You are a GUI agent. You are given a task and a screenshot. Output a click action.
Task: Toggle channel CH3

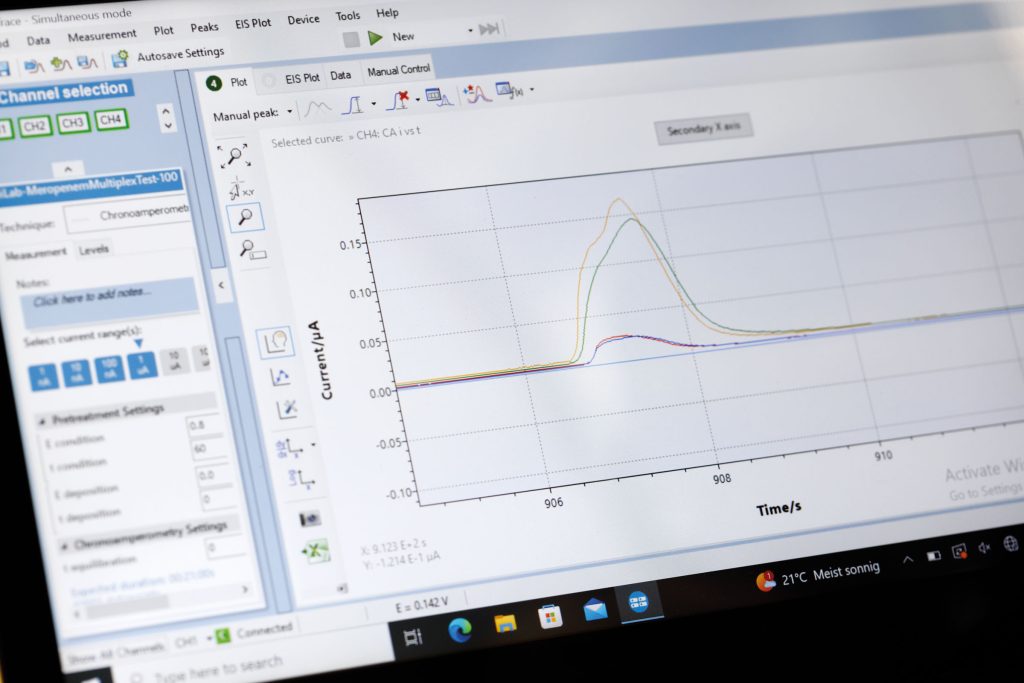72,123
